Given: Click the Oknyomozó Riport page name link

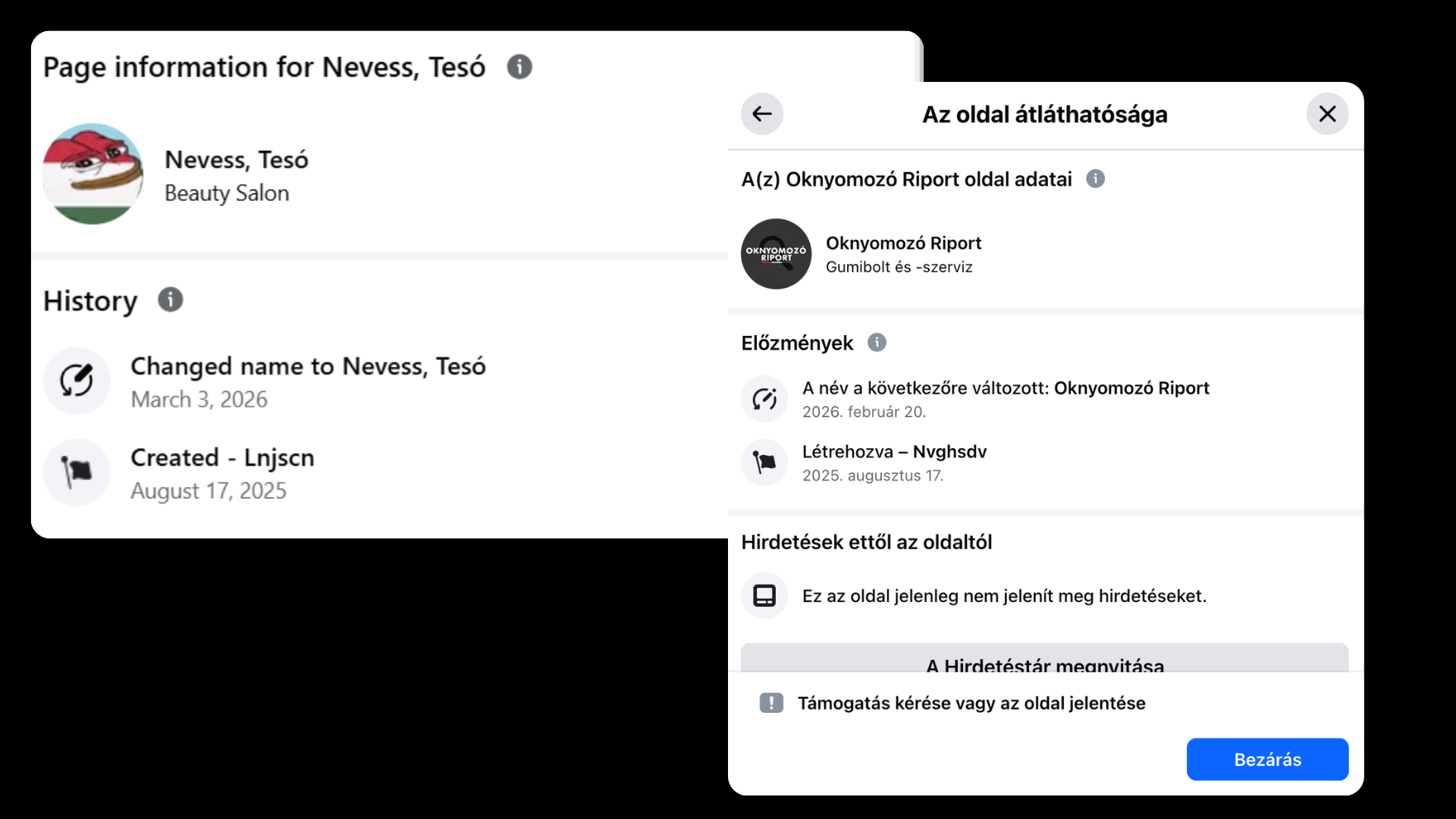Looking at the screenshot, I should click(x=904, y=243).
